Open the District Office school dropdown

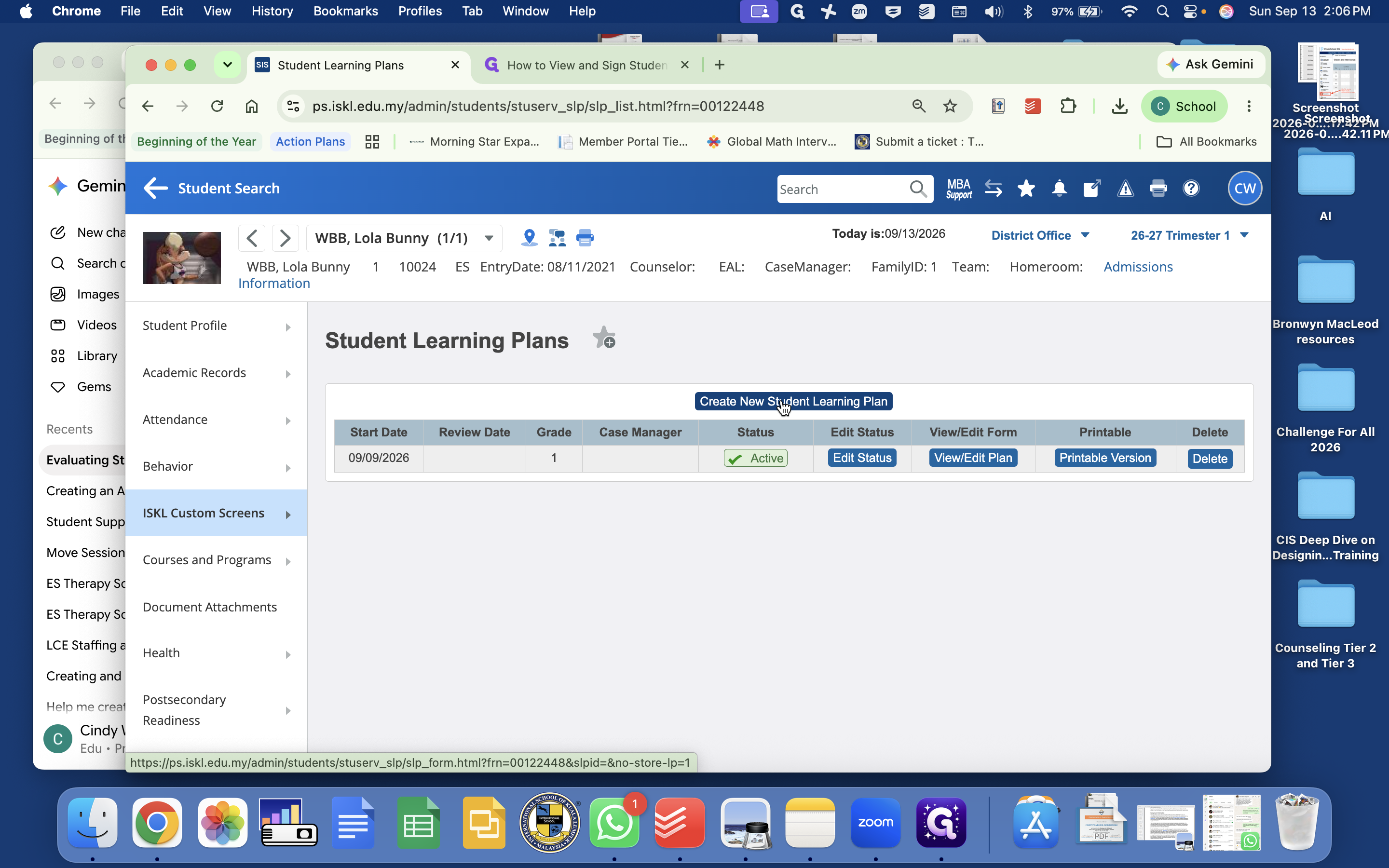[1040, 235]
